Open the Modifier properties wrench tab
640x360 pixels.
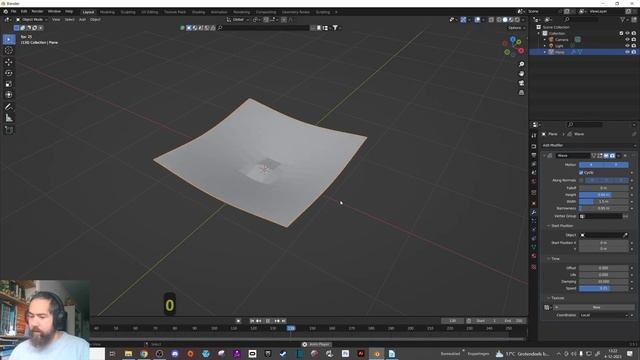click(534, 212)
